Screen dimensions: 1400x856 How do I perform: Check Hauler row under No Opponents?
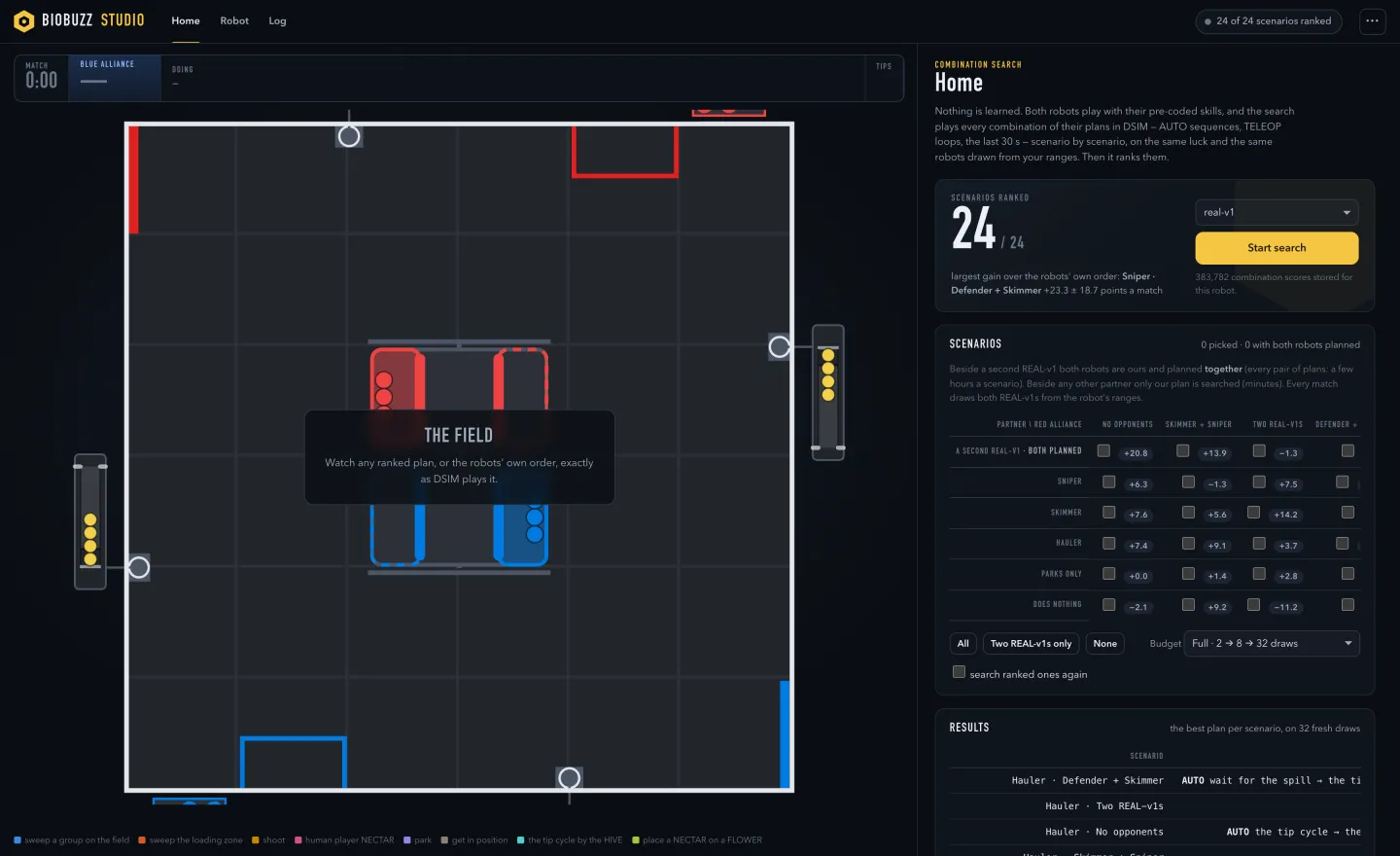[x=1108, y=543]
